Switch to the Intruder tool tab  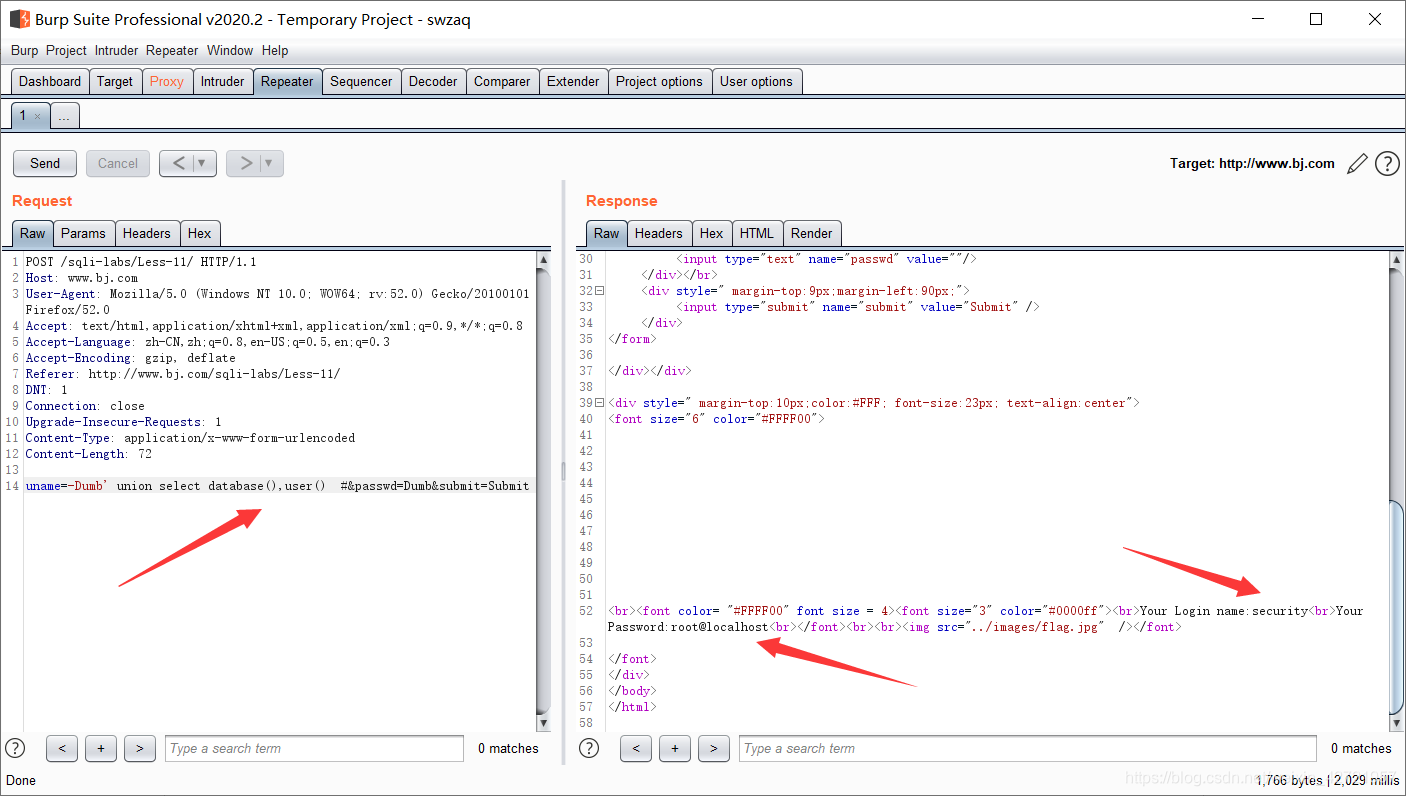tap(222, 81)
